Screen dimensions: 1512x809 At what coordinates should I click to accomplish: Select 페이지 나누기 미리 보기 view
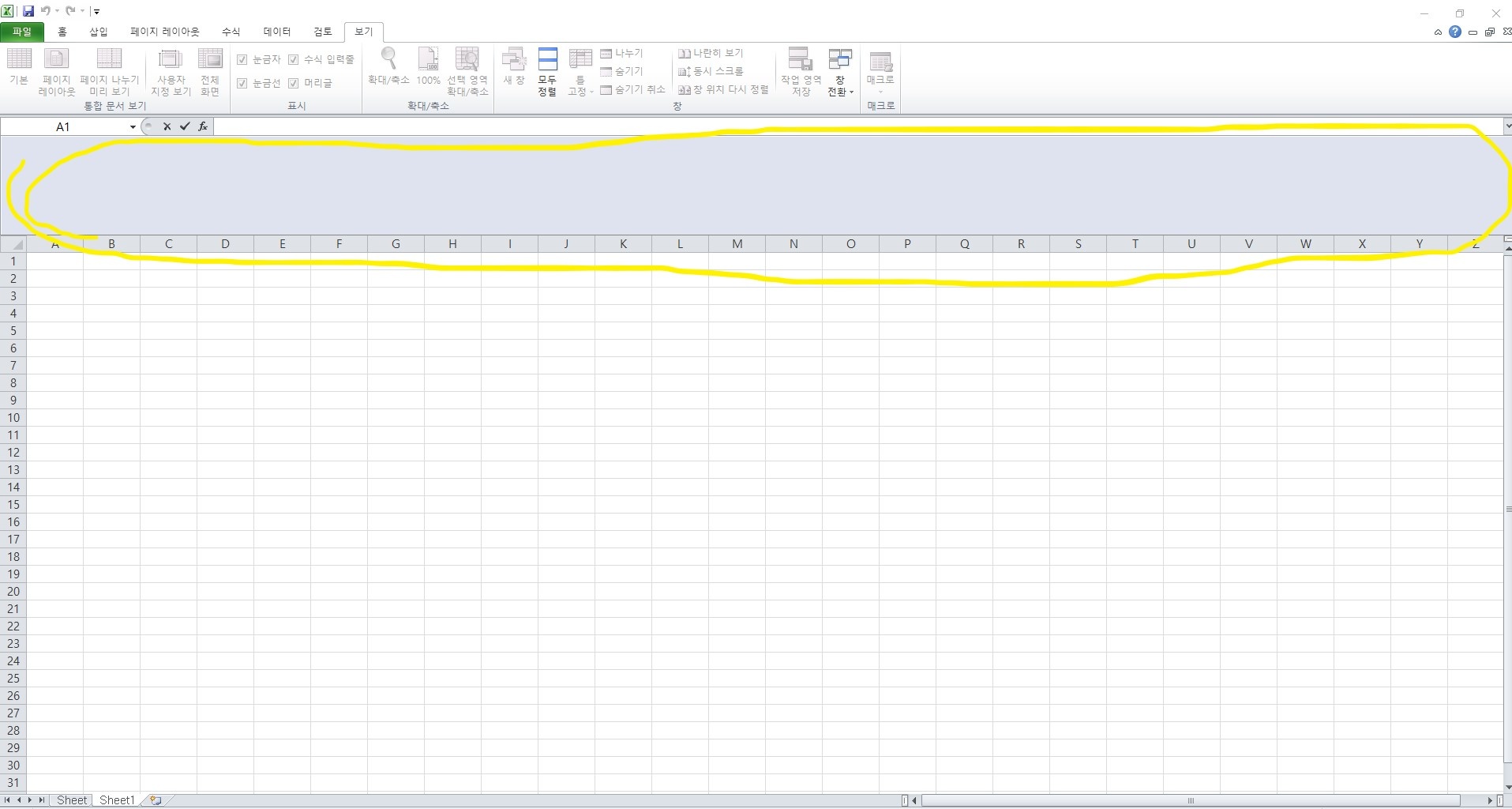pyautogui.click(x=109, y=72)
